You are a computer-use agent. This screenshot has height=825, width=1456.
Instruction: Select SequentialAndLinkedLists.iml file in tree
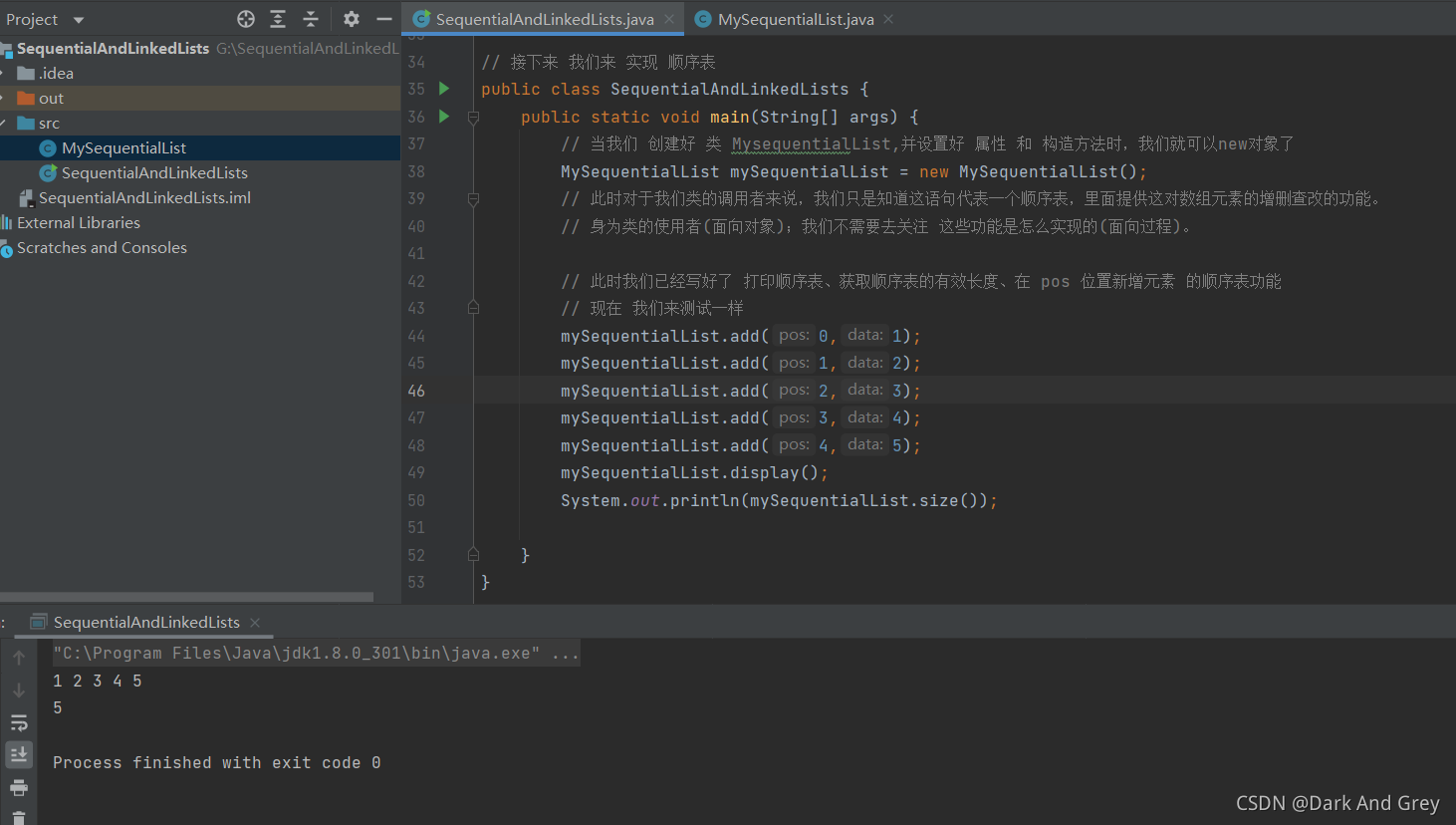144,197
